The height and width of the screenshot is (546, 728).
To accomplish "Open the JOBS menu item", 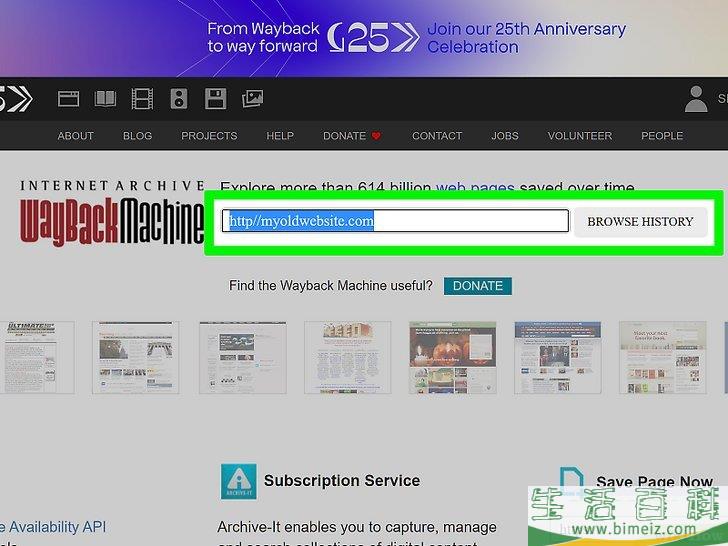I will click(x=505, y=136).
